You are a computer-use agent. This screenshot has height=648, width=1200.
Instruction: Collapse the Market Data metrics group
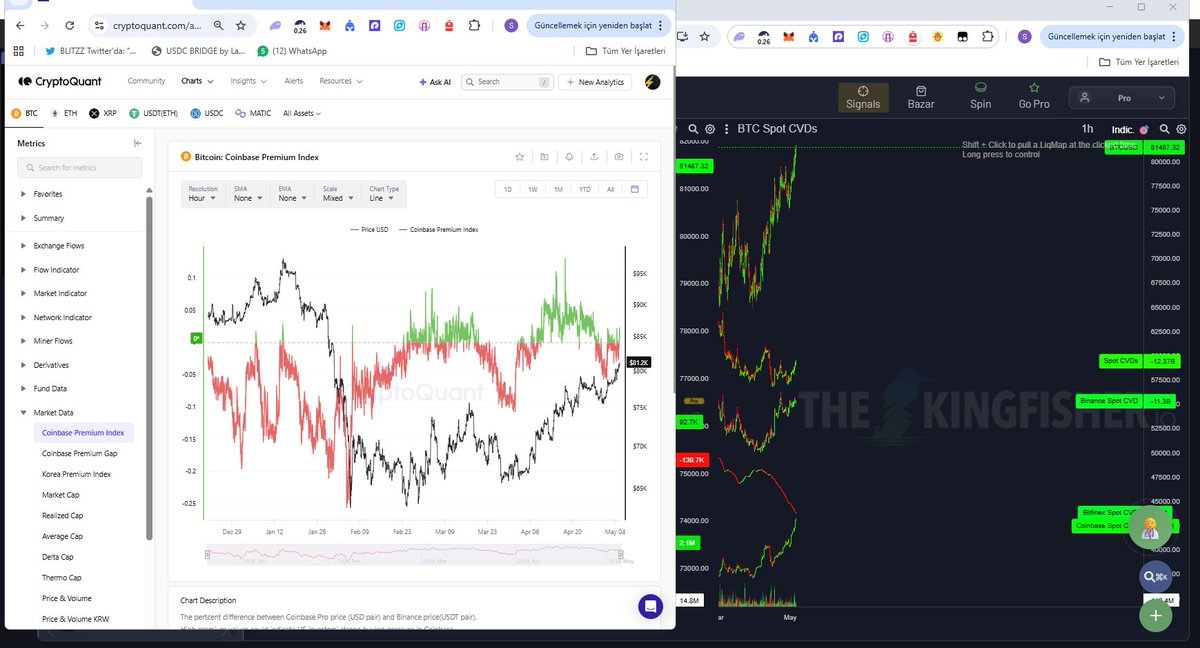point(53,412)
